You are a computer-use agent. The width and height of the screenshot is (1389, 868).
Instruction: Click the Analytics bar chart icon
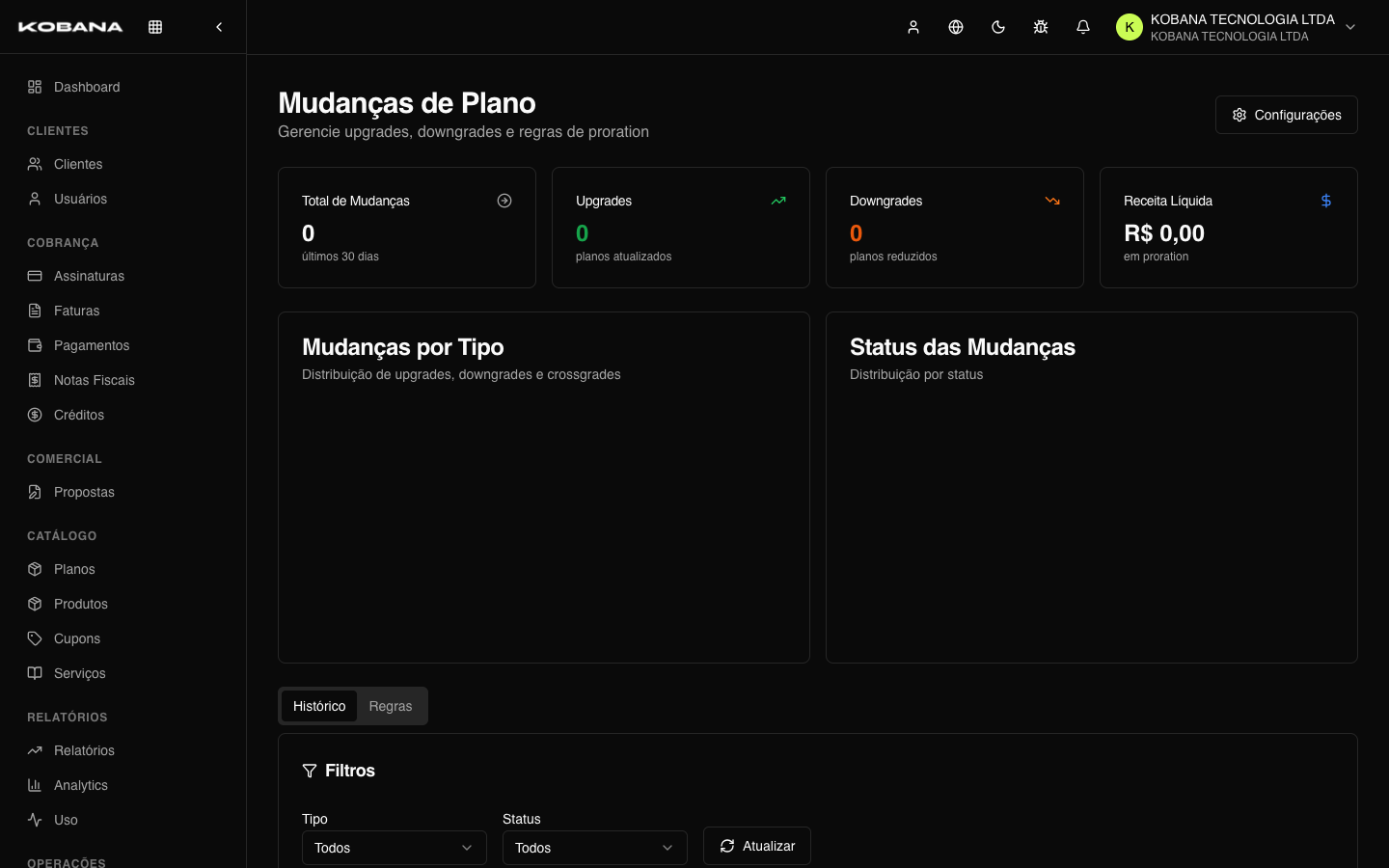click(35, 785)
